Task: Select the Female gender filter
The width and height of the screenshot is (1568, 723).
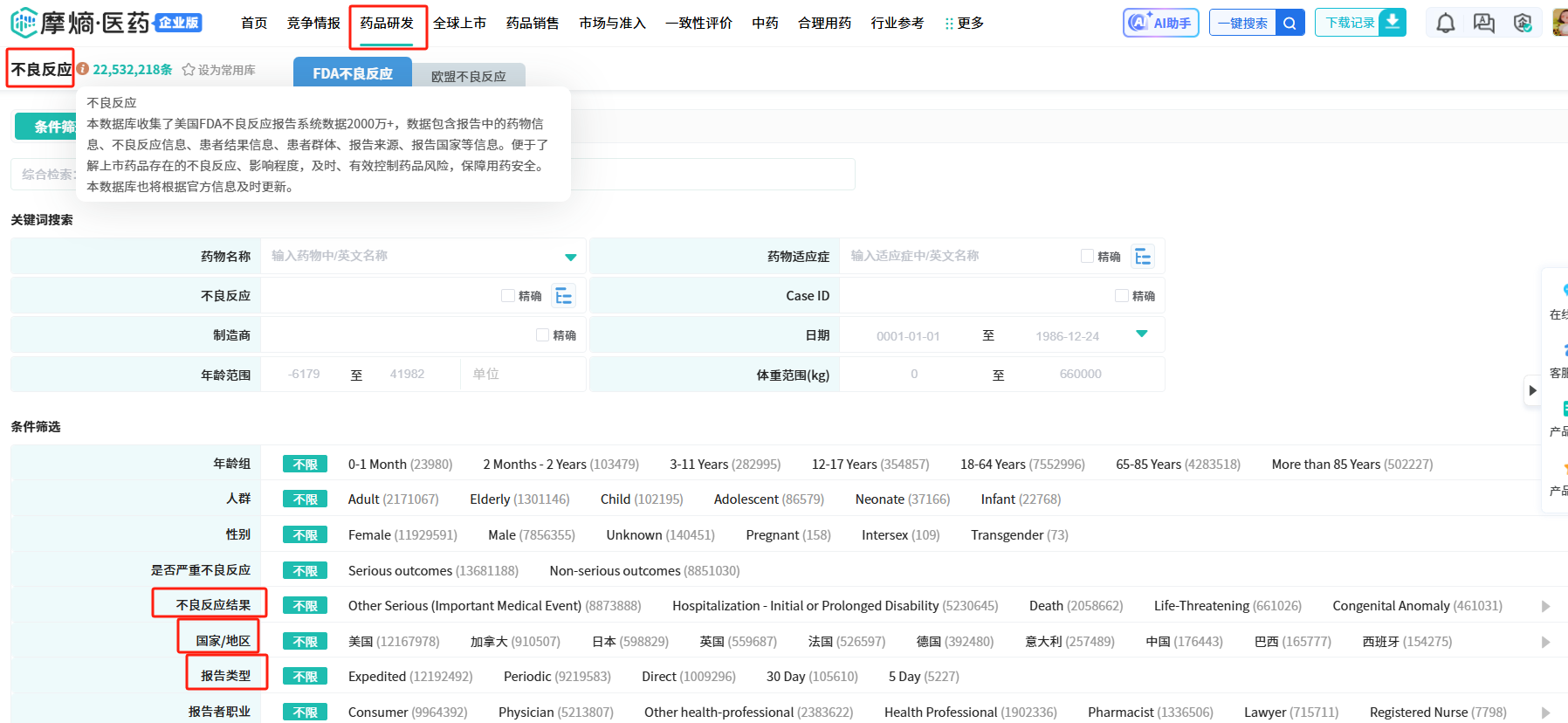Action: 369,535
